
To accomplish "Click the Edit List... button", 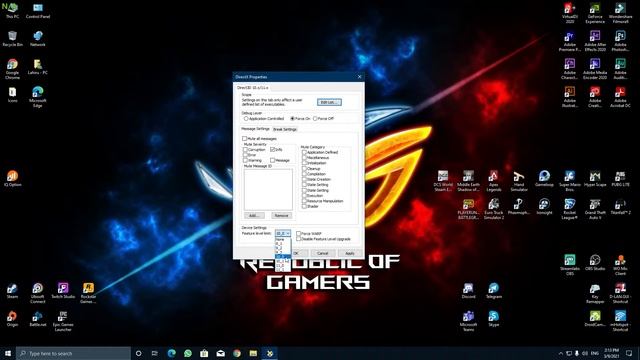I will tap(329, 102).
